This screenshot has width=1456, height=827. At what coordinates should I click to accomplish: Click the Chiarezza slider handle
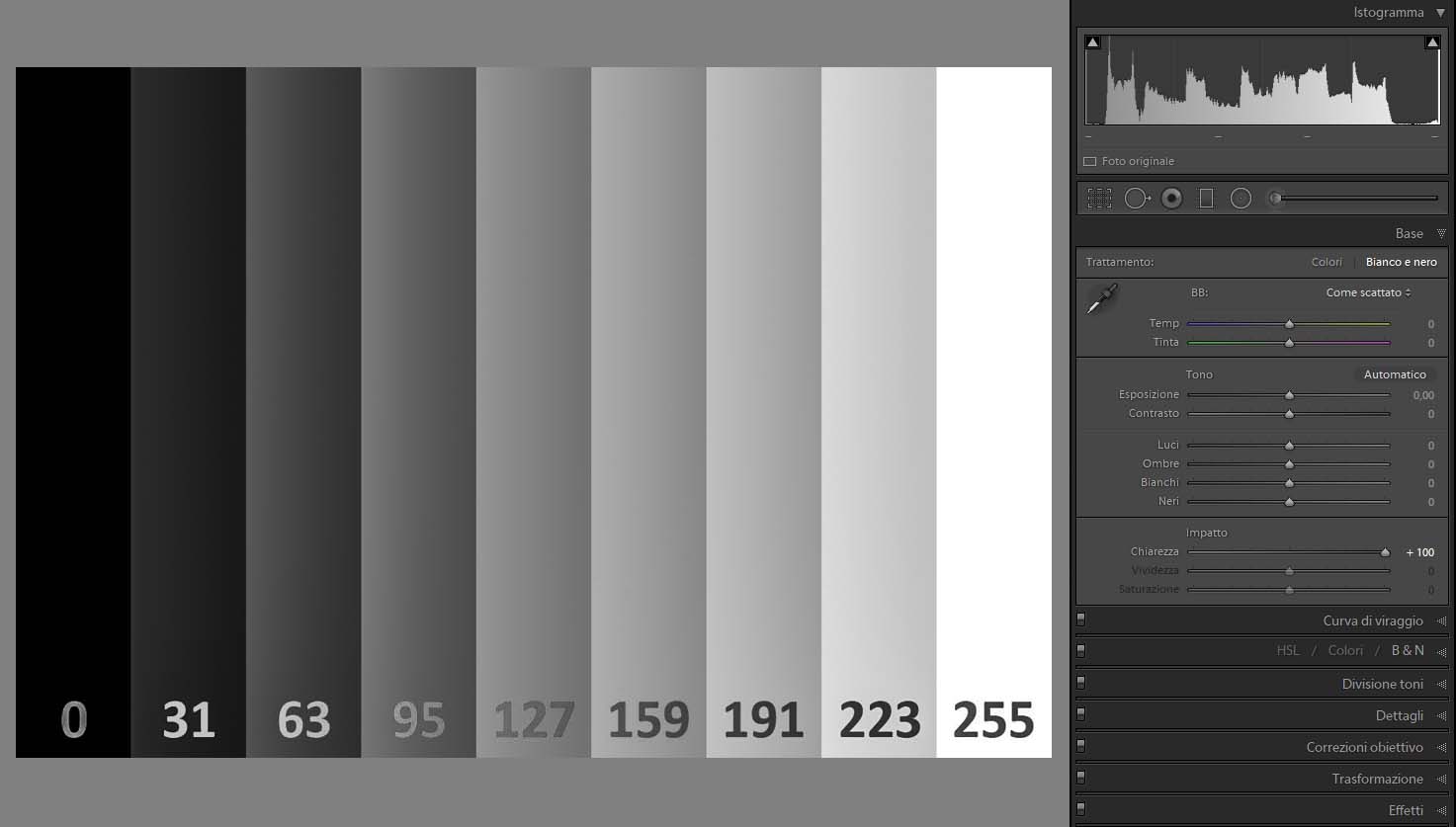(1385, 552)
